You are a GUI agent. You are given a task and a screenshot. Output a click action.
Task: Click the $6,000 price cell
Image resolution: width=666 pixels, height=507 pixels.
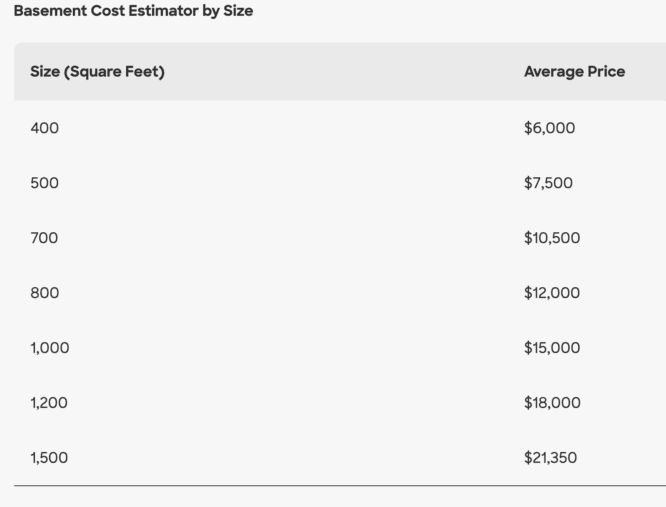549,128
